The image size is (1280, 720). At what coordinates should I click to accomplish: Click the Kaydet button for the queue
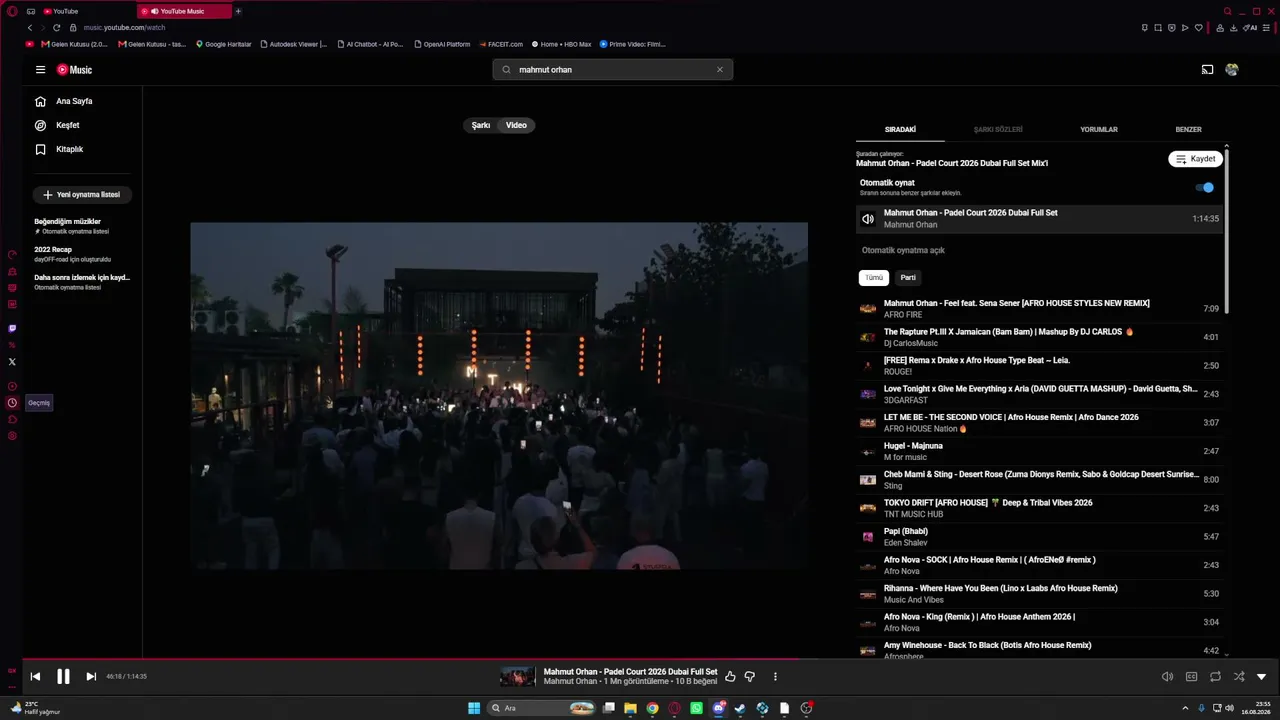pos(1195,159)
